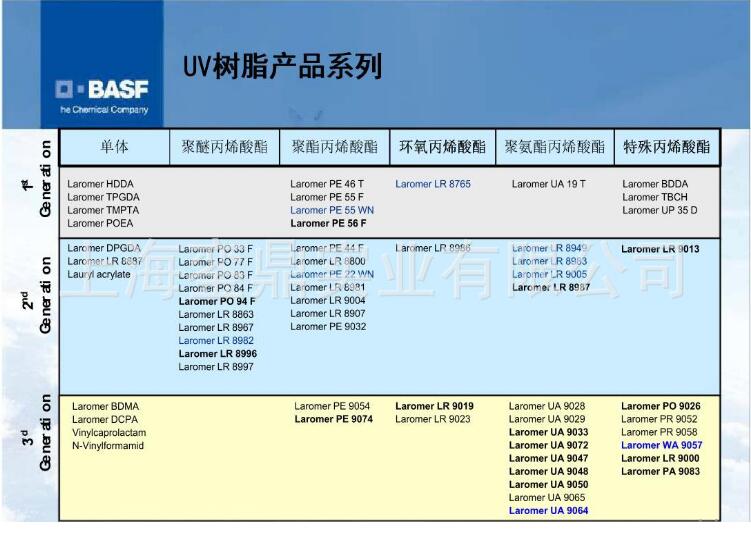
Task: Select Laromer PR 9052
Action: [660, 419]
